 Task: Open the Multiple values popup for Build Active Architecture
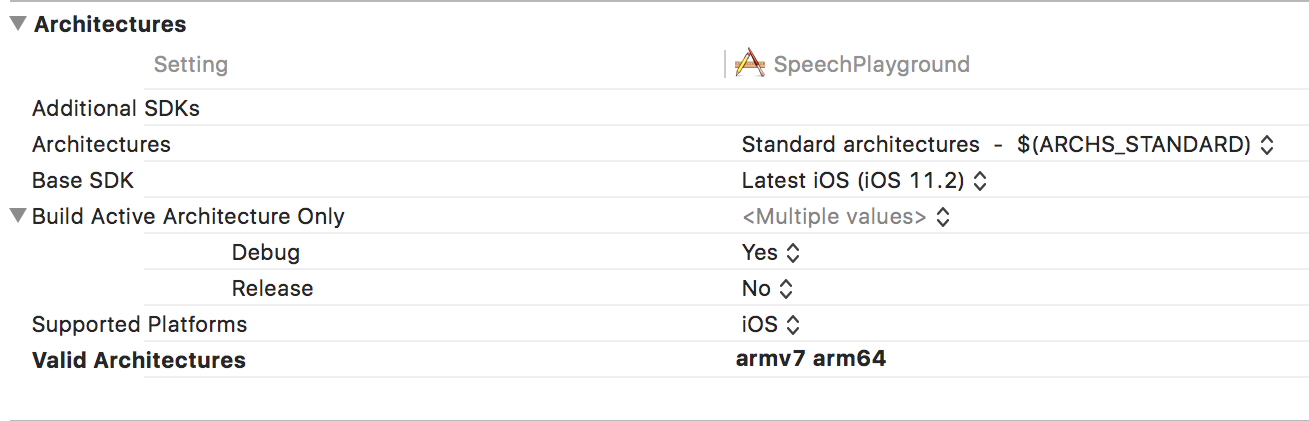coord(845,216)
